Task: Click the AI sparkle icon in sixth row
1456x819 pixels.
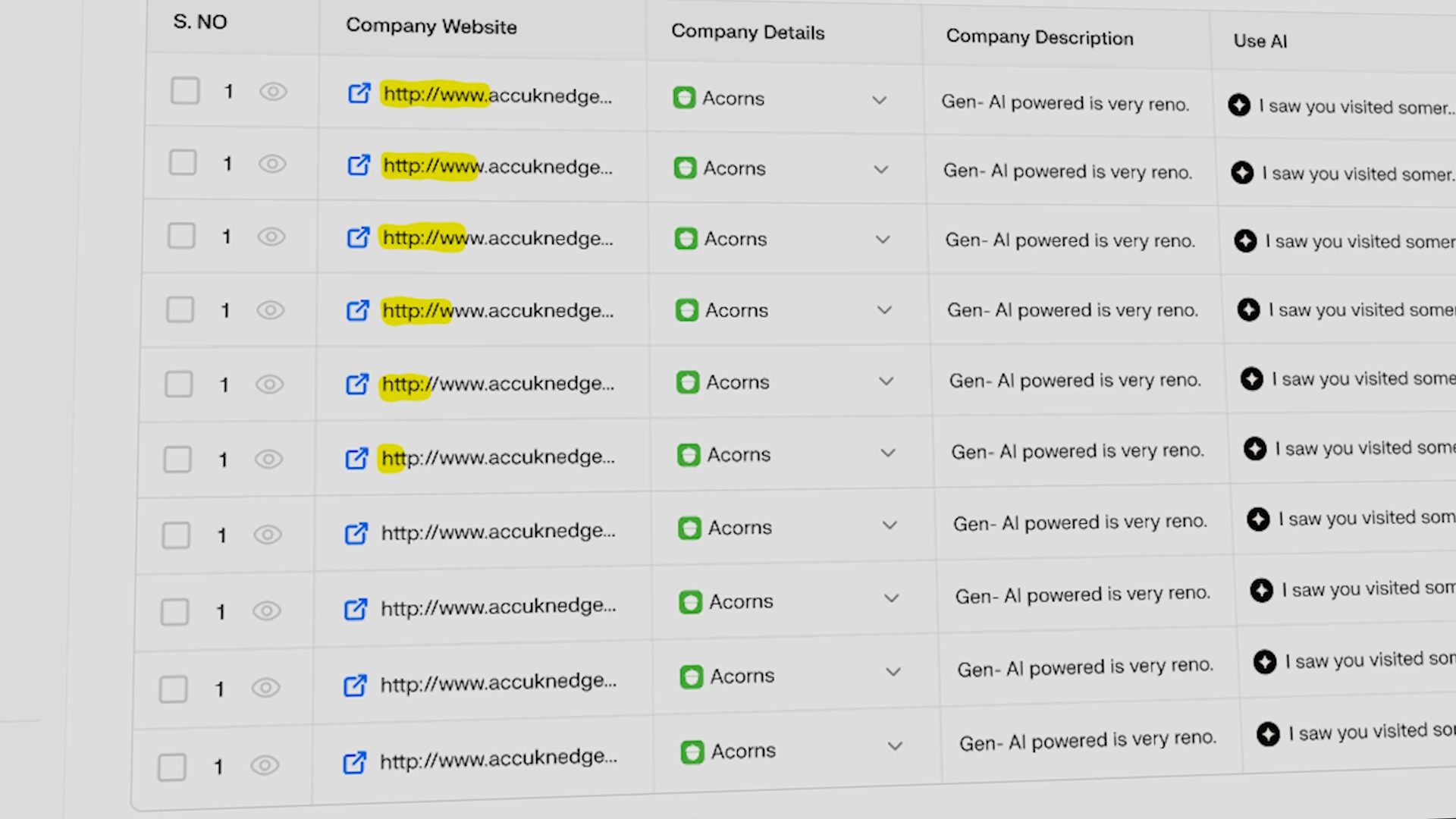Action: click(x=1255, y=448)
